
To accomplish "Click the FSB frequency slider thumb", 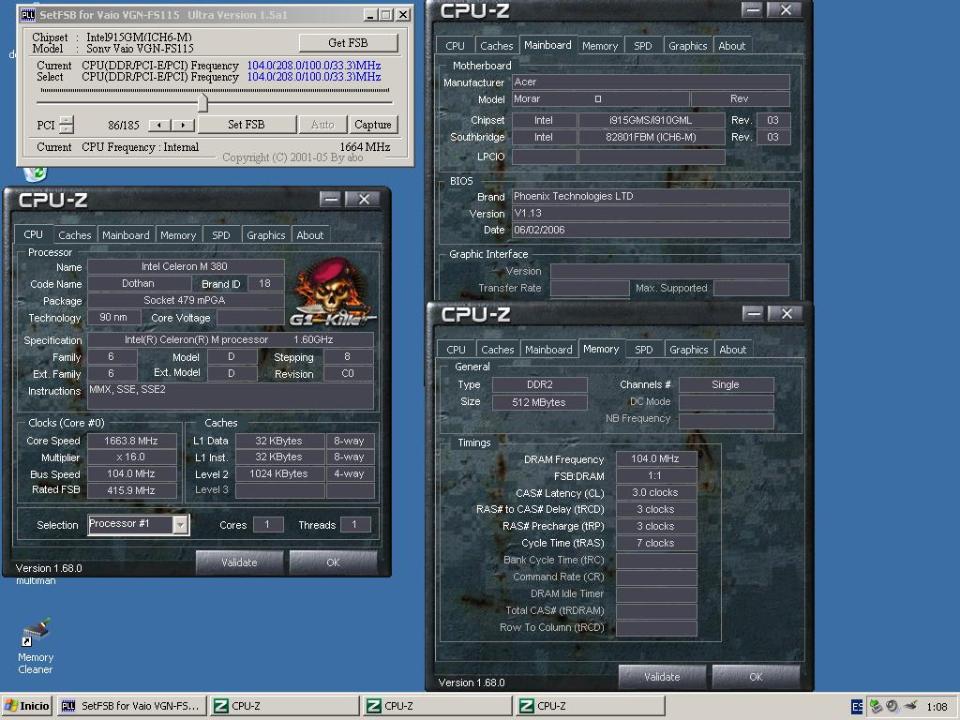I will point(203,102).
